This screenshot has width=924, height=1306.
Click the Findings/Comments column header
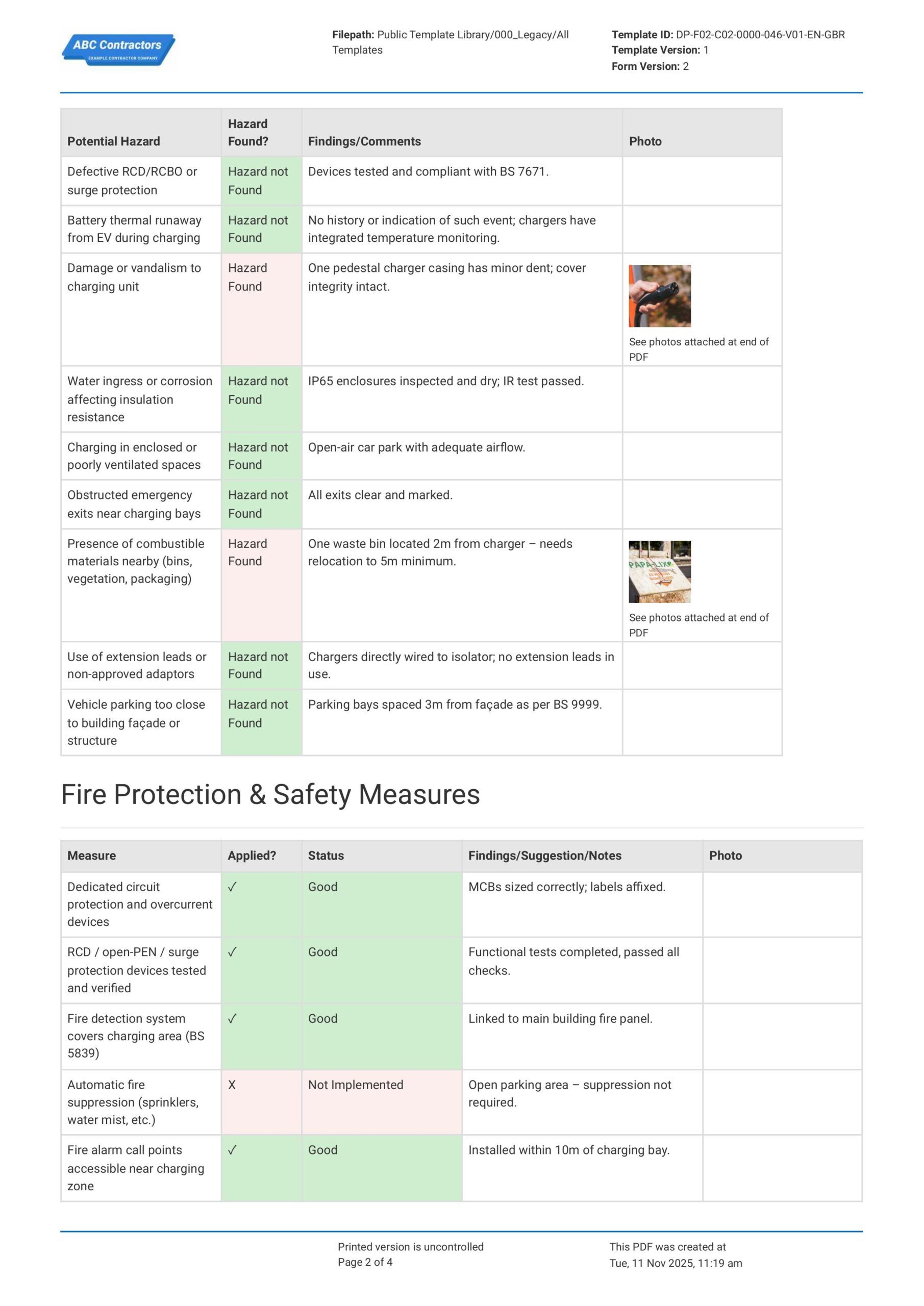[364, 141]
